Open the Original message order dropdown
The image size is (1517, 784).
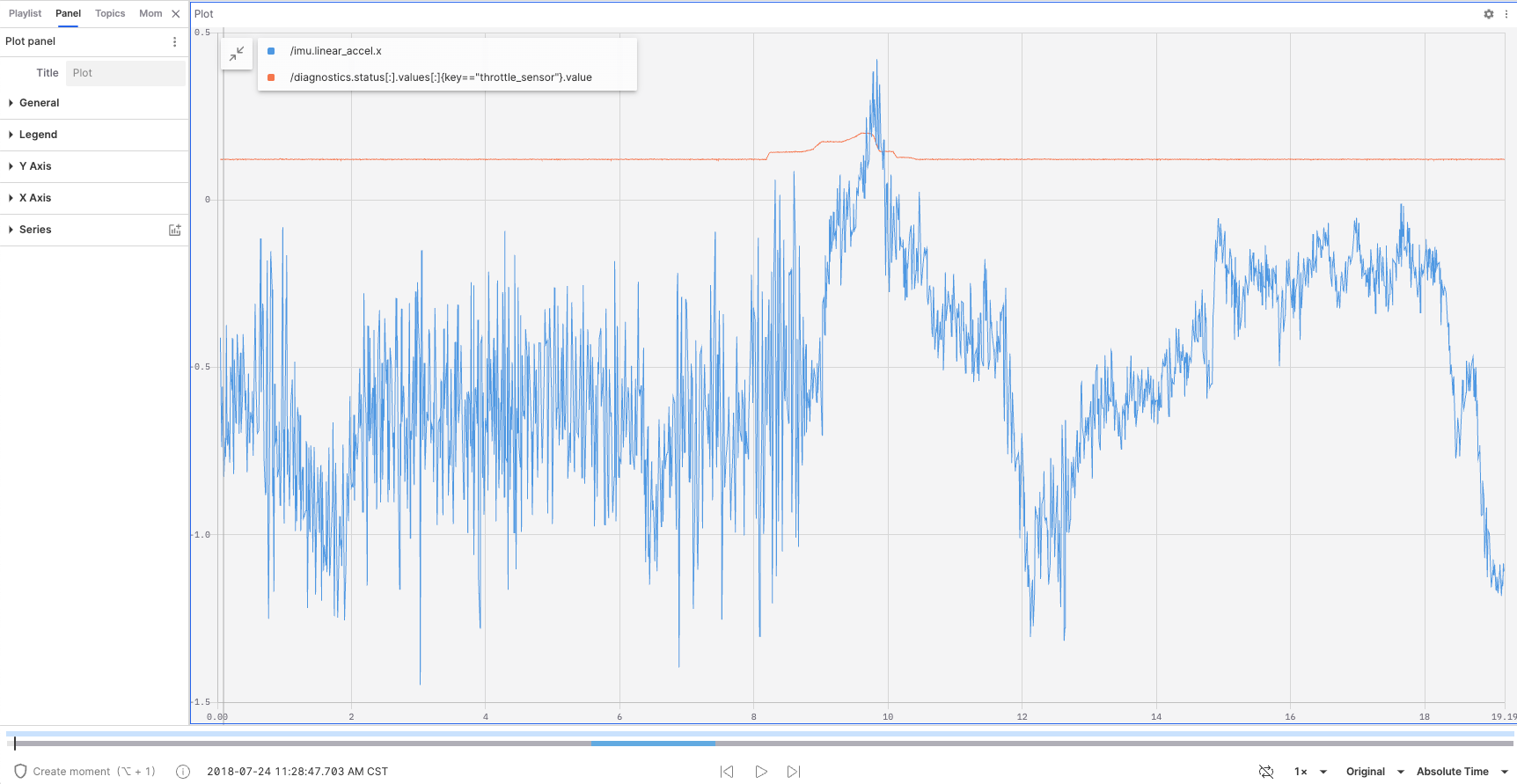1375,772
